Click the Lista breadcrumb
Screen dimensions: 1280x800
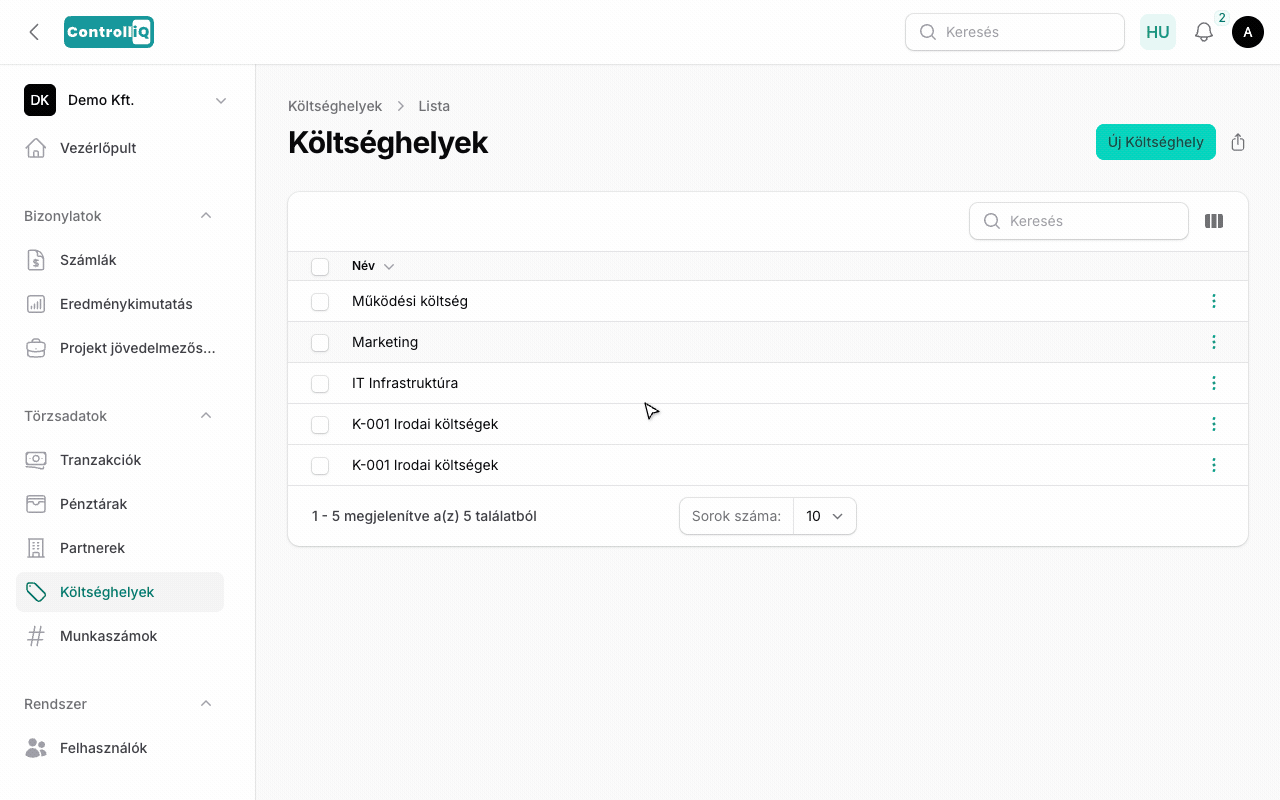click(x=434, y=106)
